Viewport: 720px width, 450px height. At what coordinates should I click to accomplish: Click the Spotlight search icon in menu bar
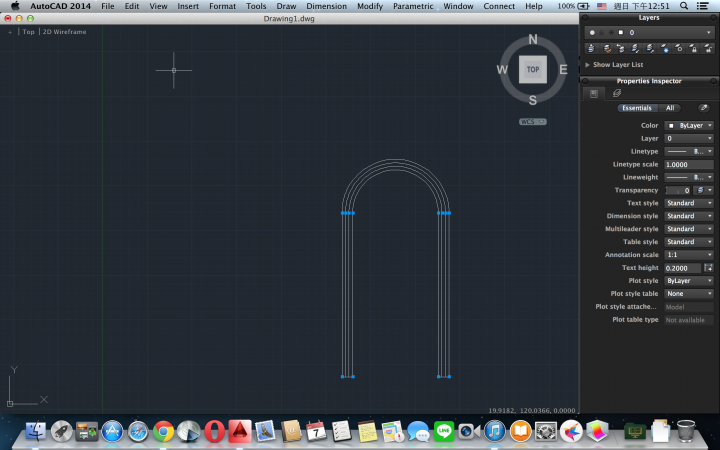[684, 6]
